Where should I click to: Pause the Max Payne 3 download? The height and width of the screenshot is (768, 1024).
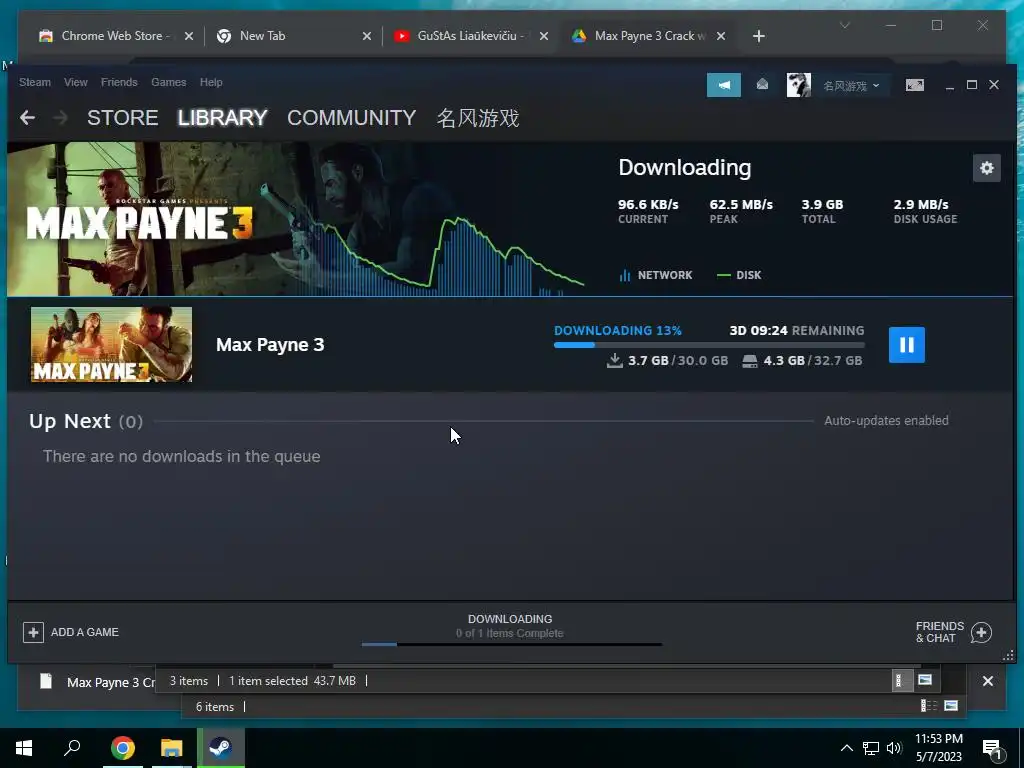click(x=906, y=345)
